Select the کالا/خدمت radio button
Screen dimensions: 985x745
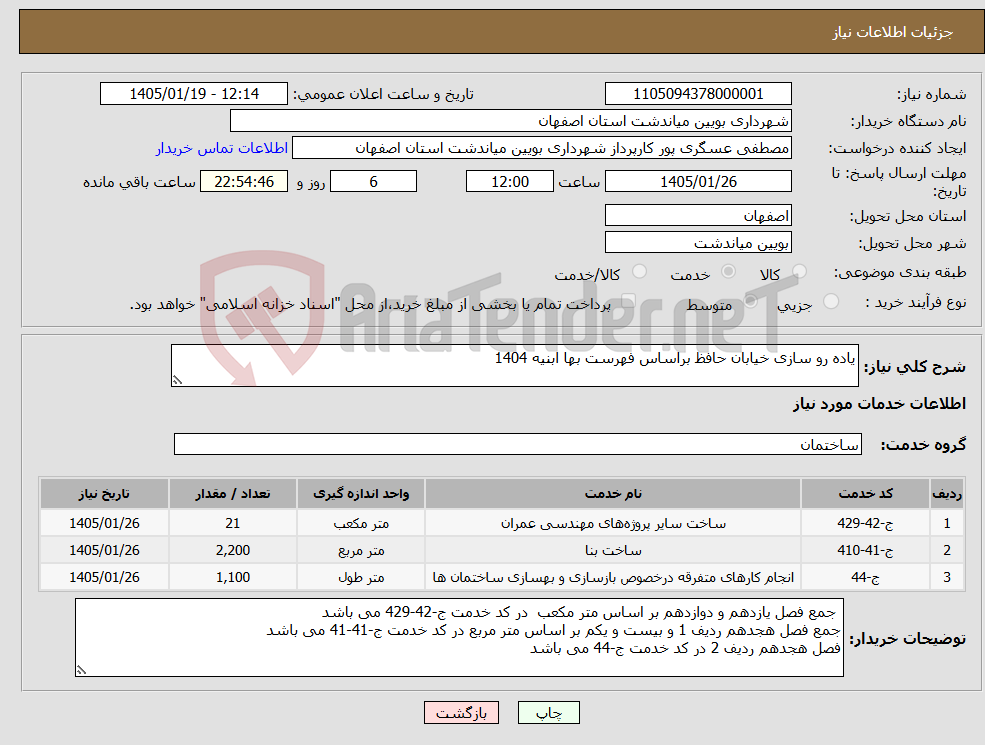coord(639,272)
